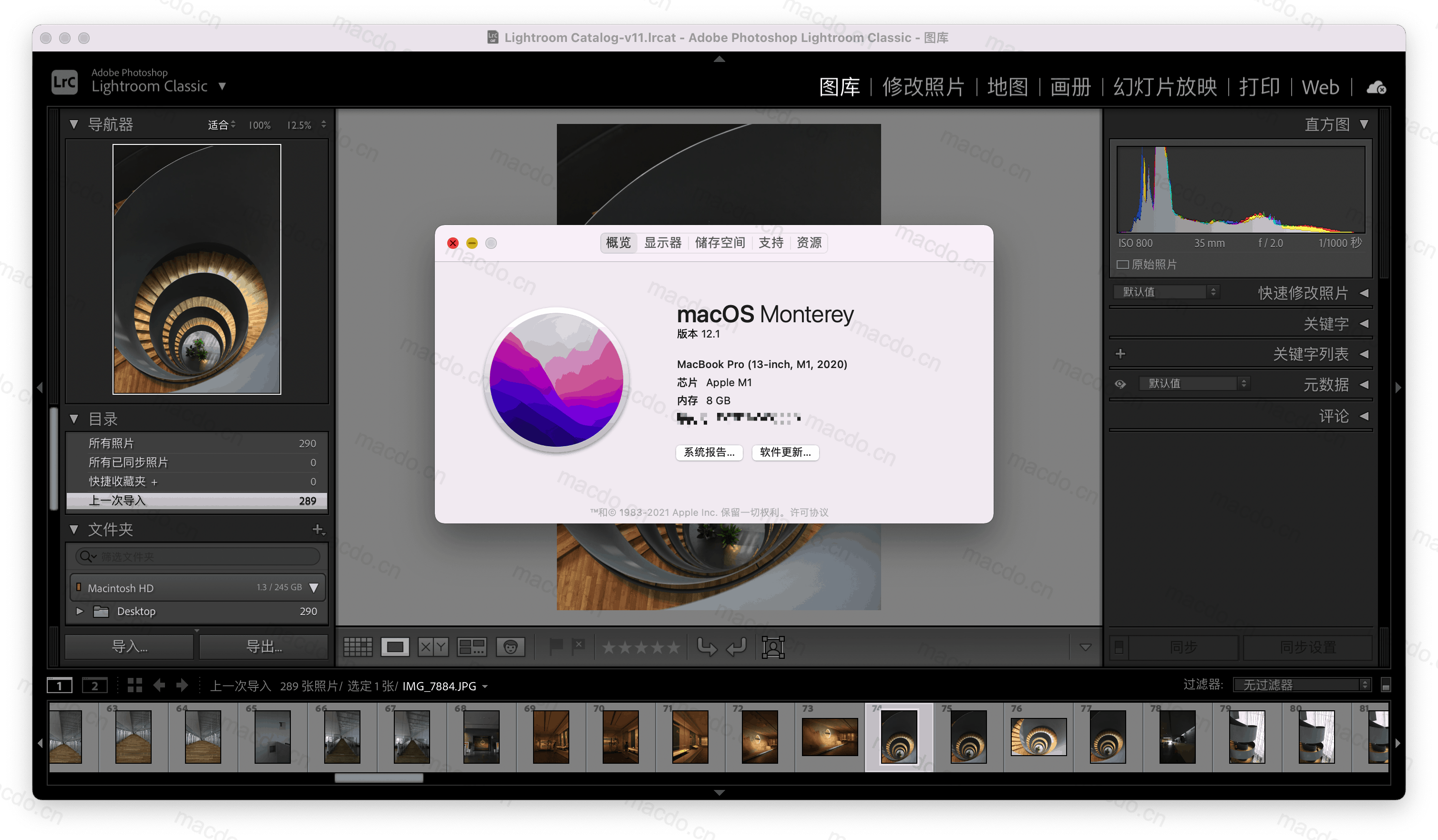Set navigator zoom to 适合
Screen dimensions: 1438x840
pyautogui.click(x=221, y=125)
